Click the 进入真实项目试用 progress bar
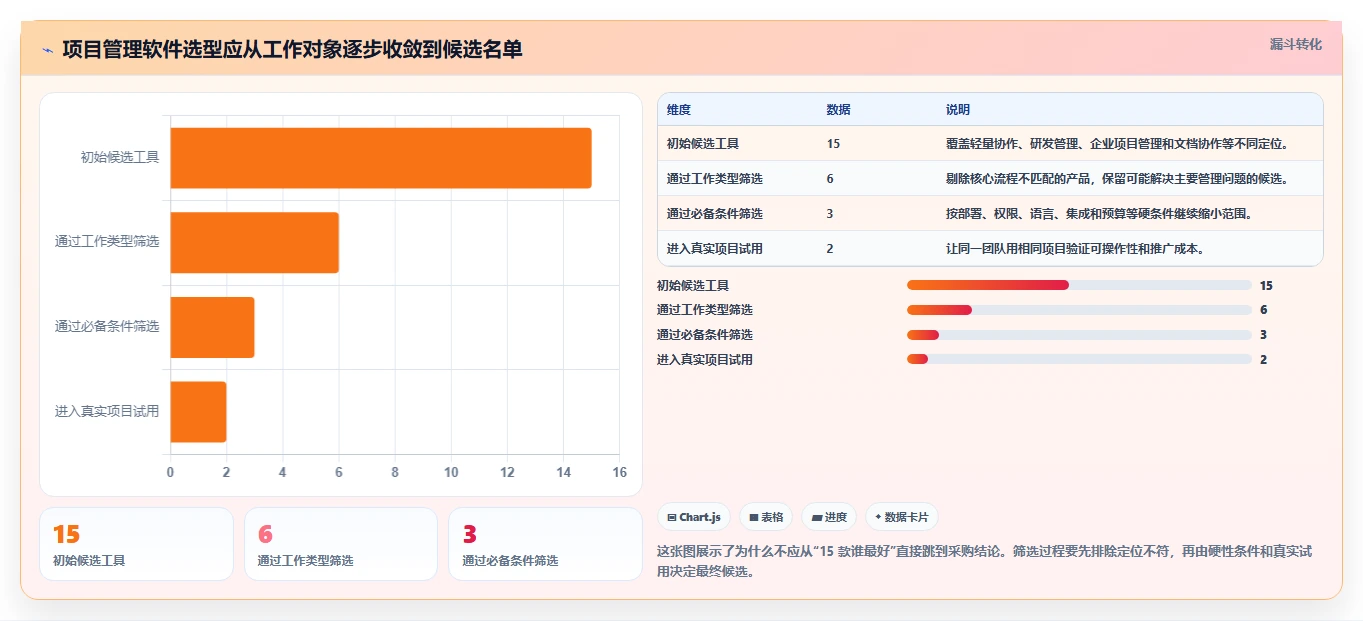 [x=1079, y=359]
